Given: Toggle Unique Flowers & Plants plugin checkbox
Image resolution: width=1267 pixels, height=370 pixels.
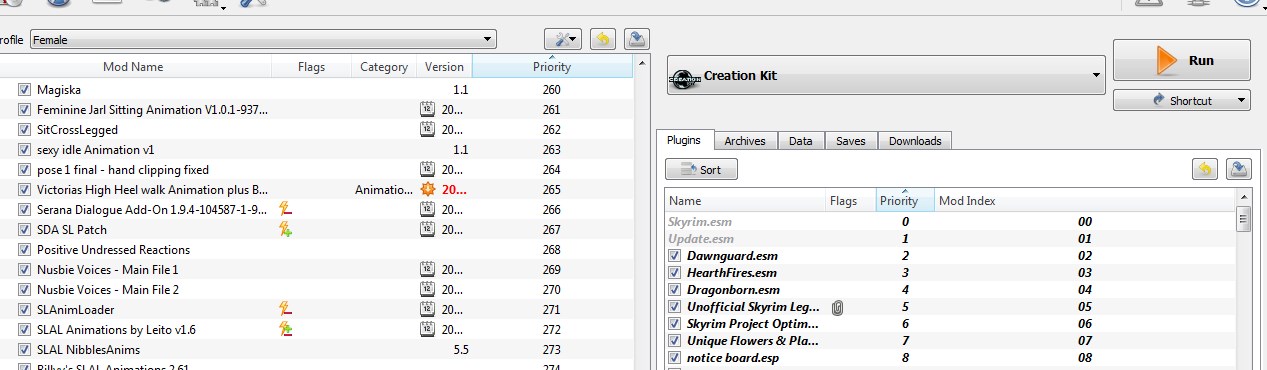Looking at the screenshot, I should click(x=675, y=341).
